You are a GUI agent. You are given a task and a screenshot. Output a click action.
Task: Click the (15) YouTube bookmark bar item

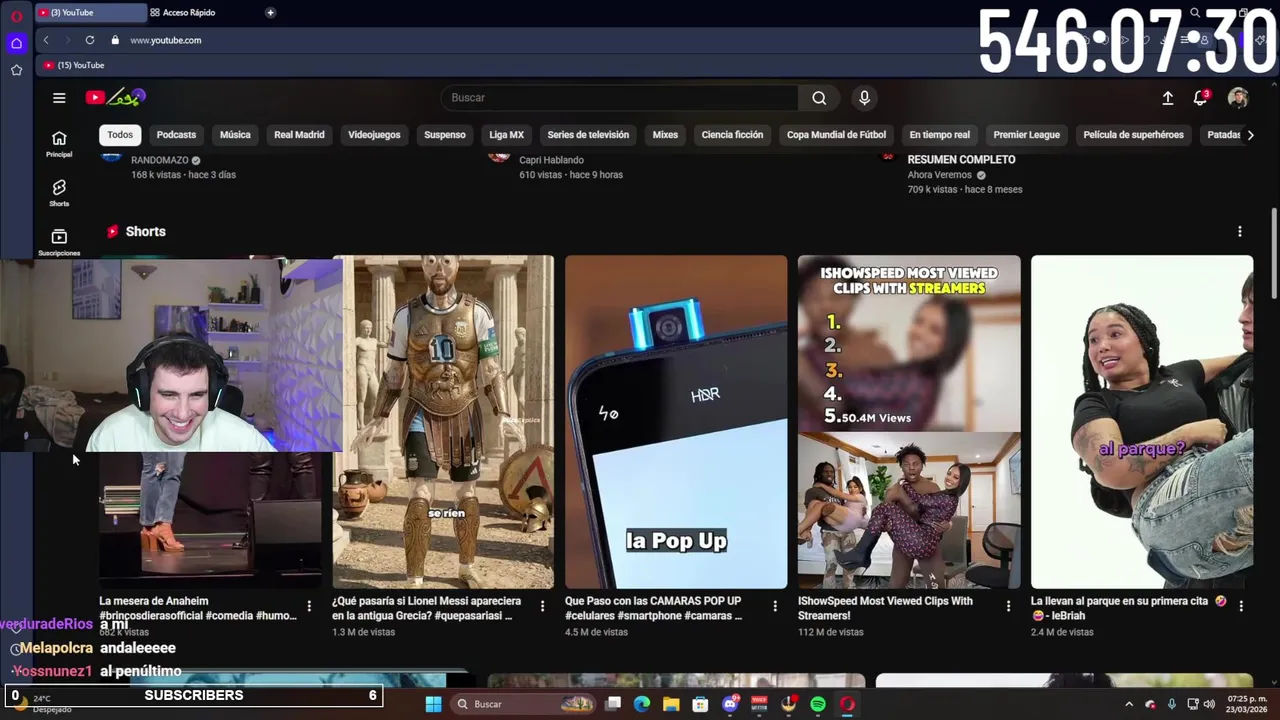point(74,65)
